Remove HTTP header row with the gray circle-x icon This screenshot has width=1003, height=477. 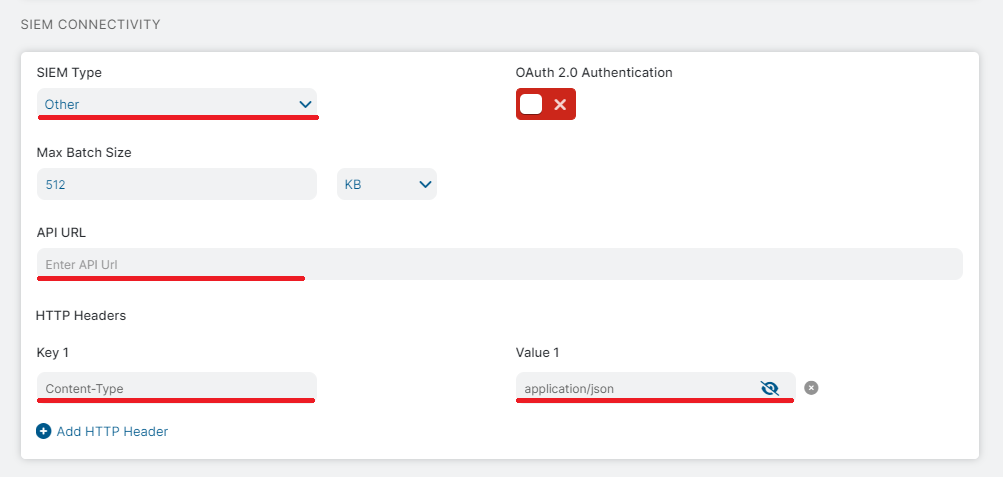(811, 388)
